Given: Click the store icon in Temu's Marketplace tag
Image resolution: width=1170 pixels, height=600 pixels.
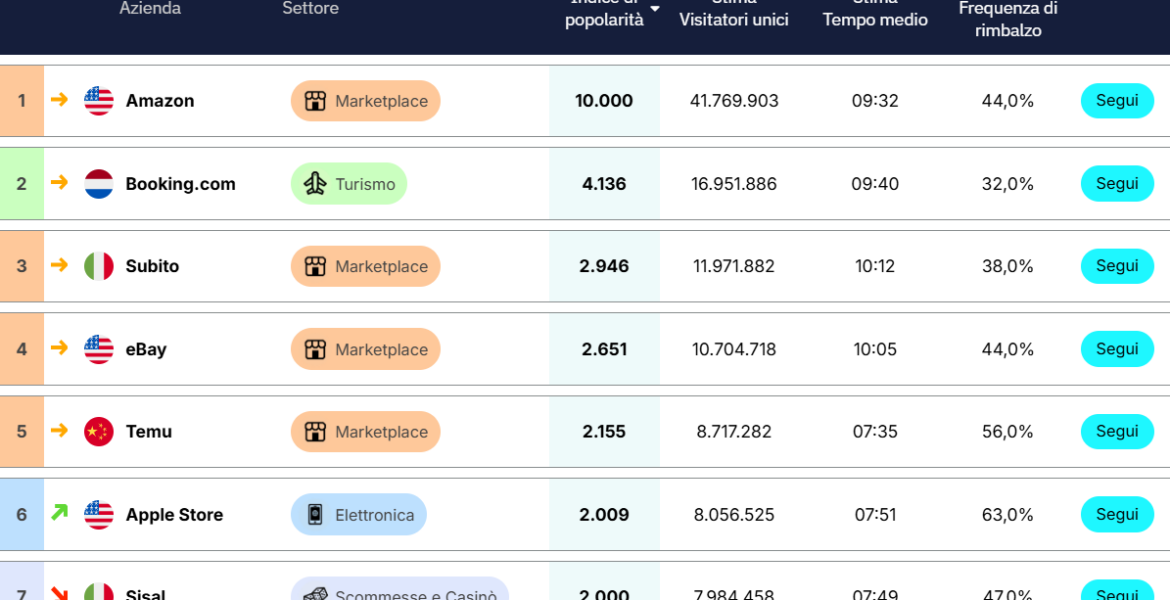Looking at the screenshot, I should click(316, 432).
